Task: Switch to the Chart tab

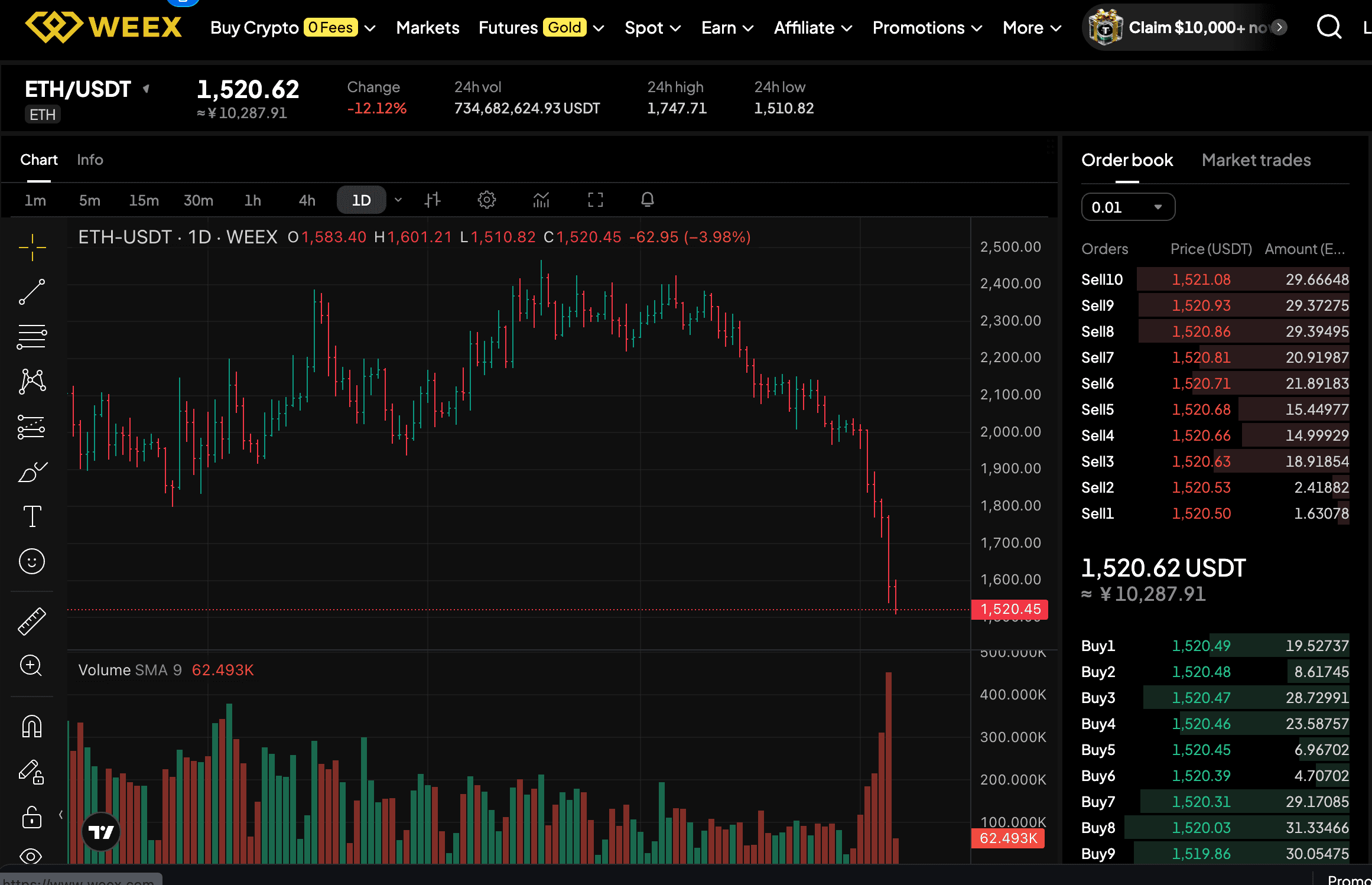Action: [x=39, y=160]
